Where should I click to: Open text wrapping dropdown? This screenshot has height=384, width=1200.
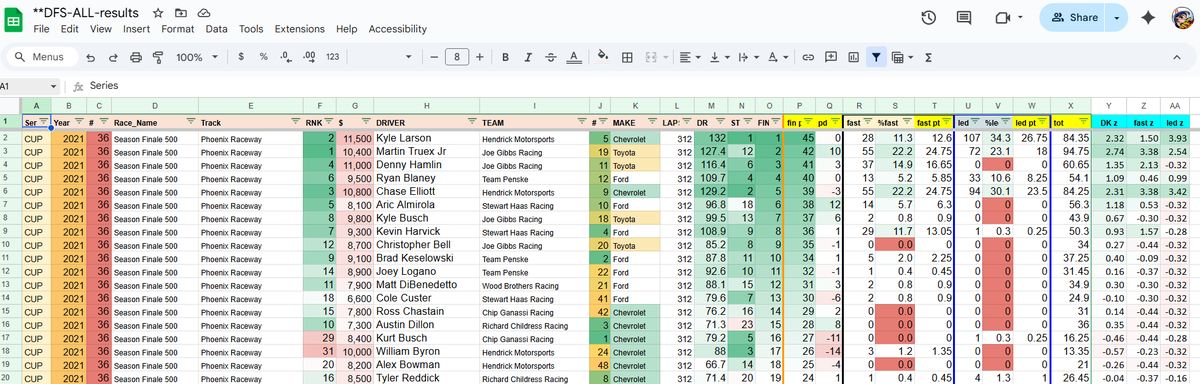748,57
